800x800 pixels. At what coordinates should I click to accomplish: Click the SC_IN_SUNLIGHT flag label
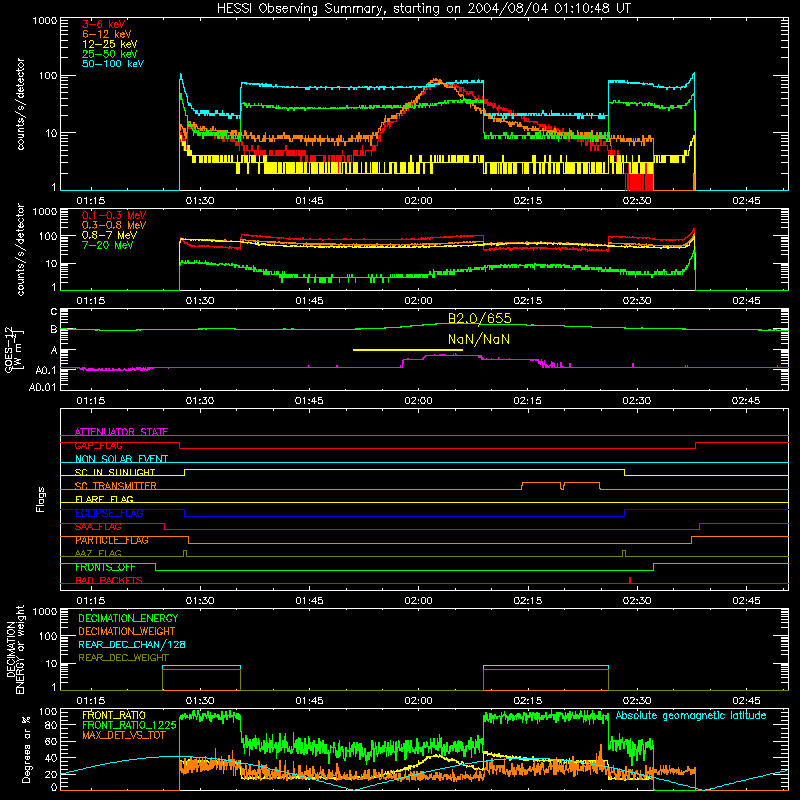click(115, 472)
